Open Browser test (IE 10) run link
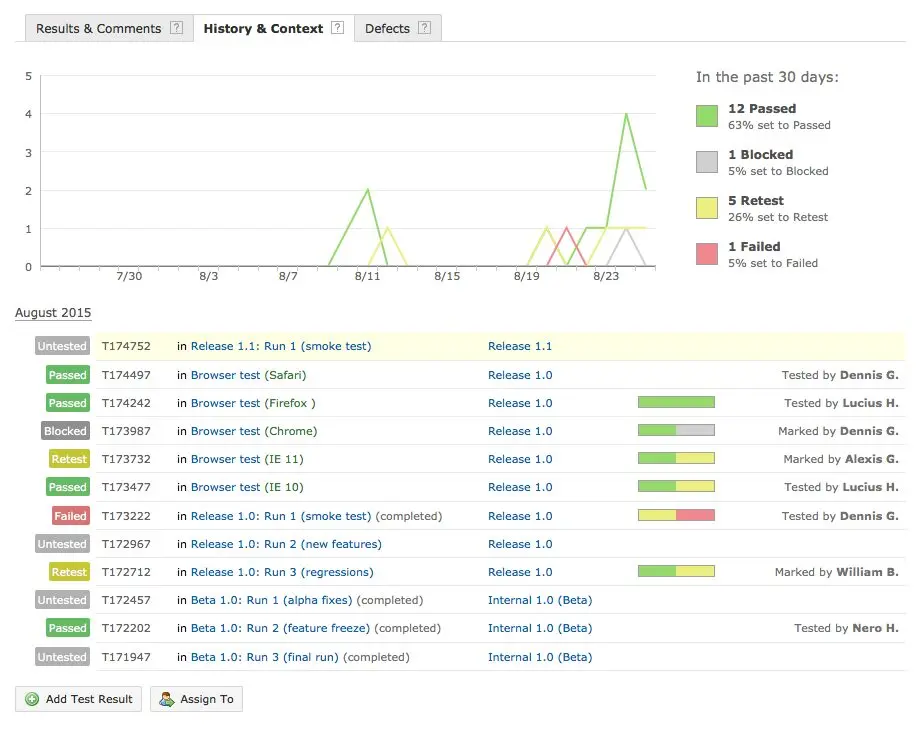 (247, 487)
